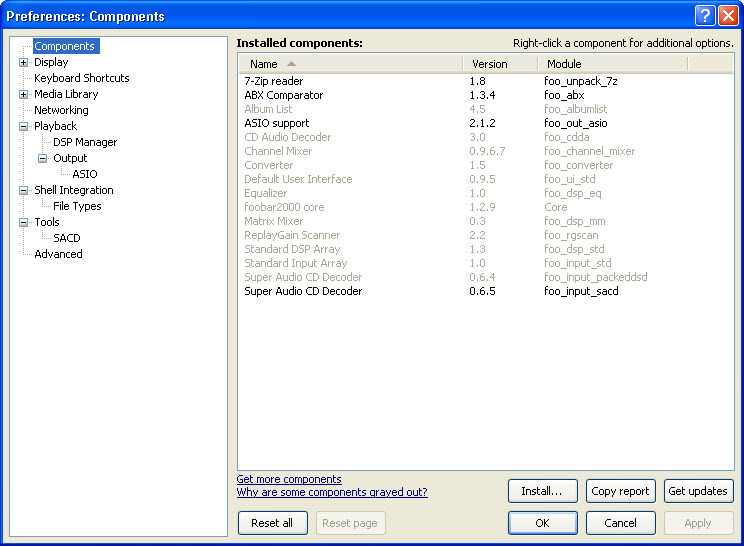Click the foo_unpack_7z module cell

(581, 81)
